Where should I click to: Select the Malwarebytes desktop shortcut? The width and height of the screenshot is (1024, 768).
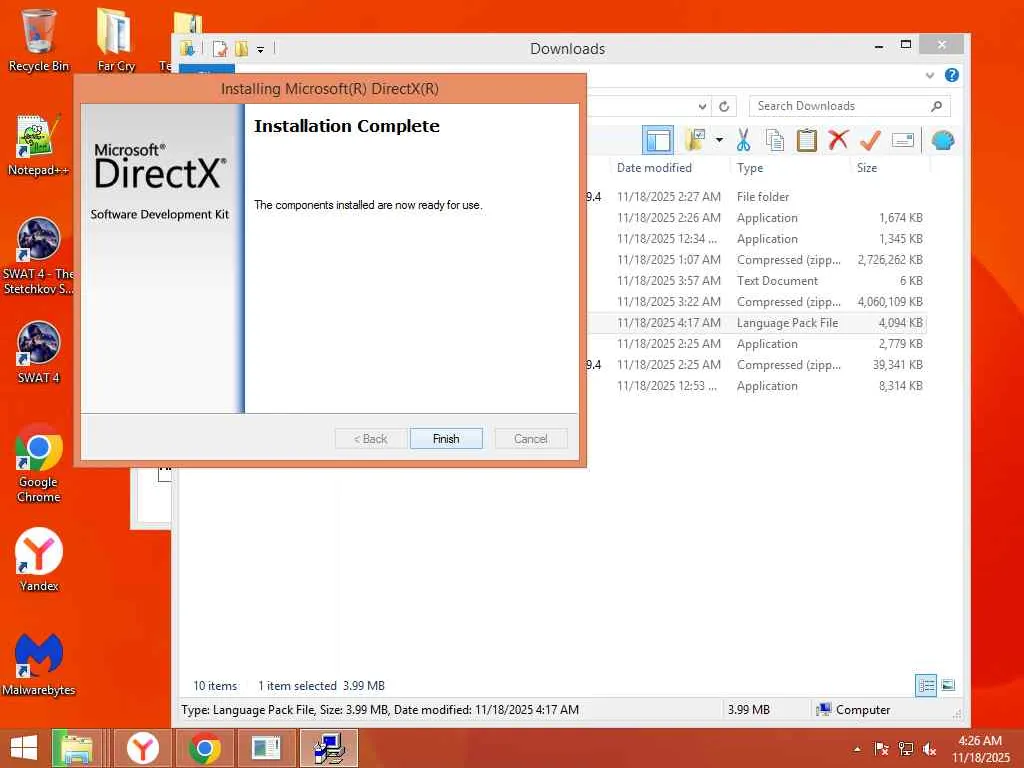pos(39,664)
